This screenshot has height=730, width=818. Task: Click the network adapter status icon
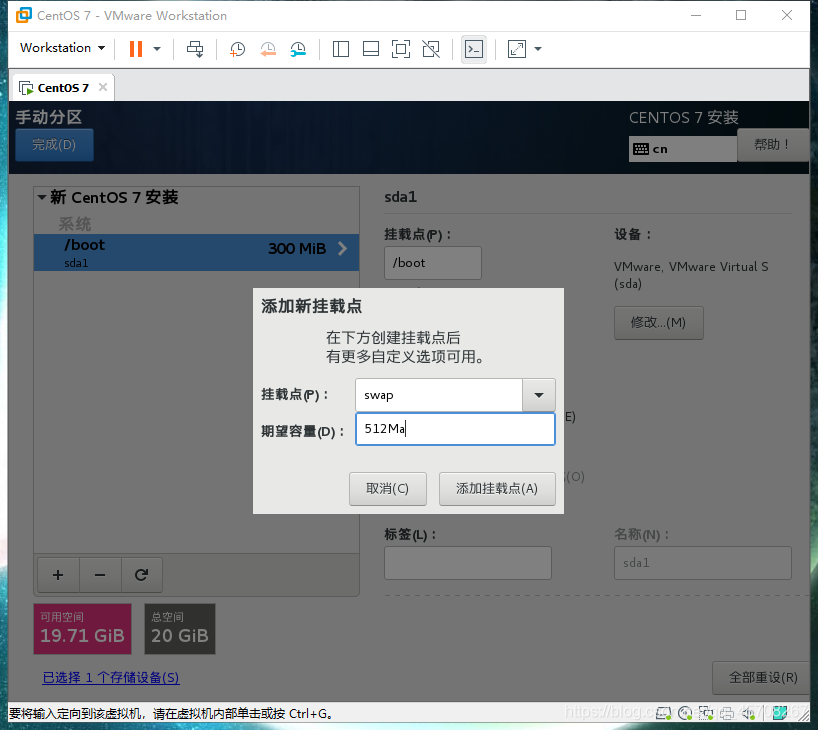pyautogui.click(x=706, y=713)
